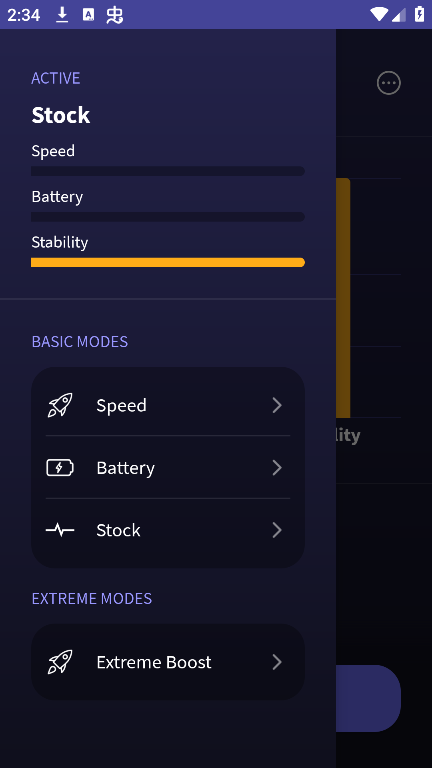
Task: Open the Extreme Boost chevron arrow
Action: coord(277,662)
